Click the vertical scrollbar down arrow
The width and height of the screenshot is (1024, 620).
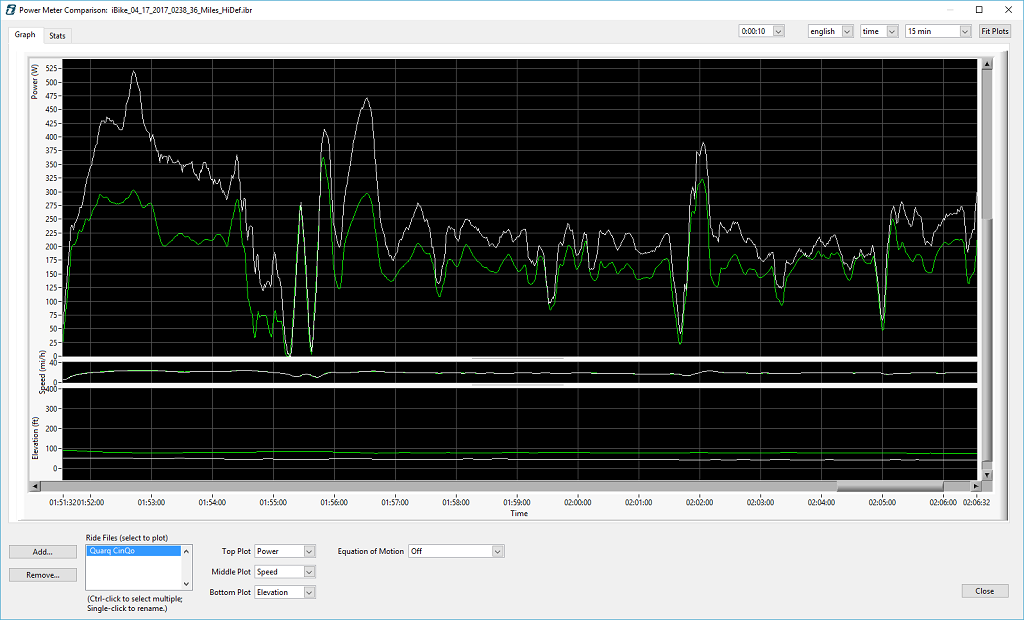(x=987, y=475)
